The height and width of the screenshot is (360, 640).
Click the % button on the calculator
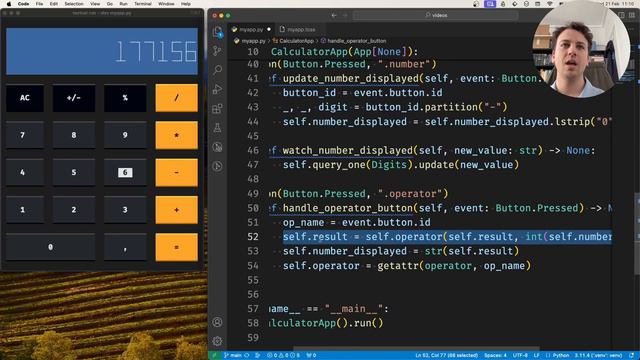[125, 98]
